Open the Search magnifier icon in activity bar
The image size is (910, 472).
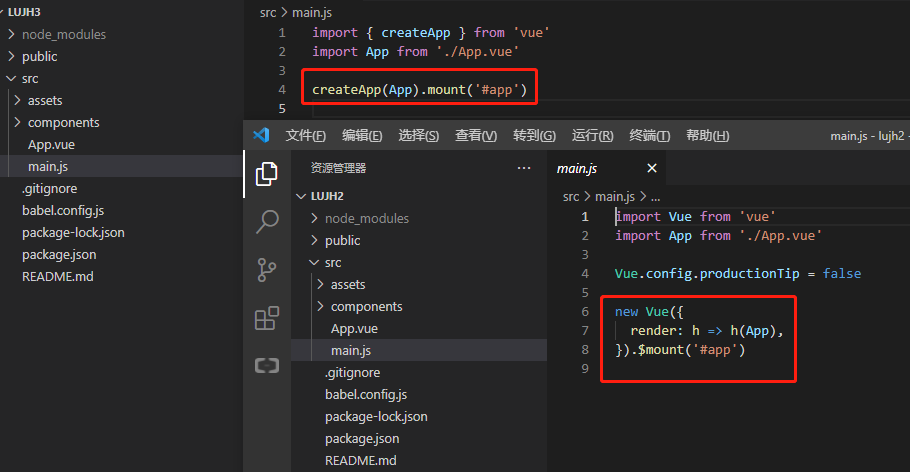[x=267, y=222]
